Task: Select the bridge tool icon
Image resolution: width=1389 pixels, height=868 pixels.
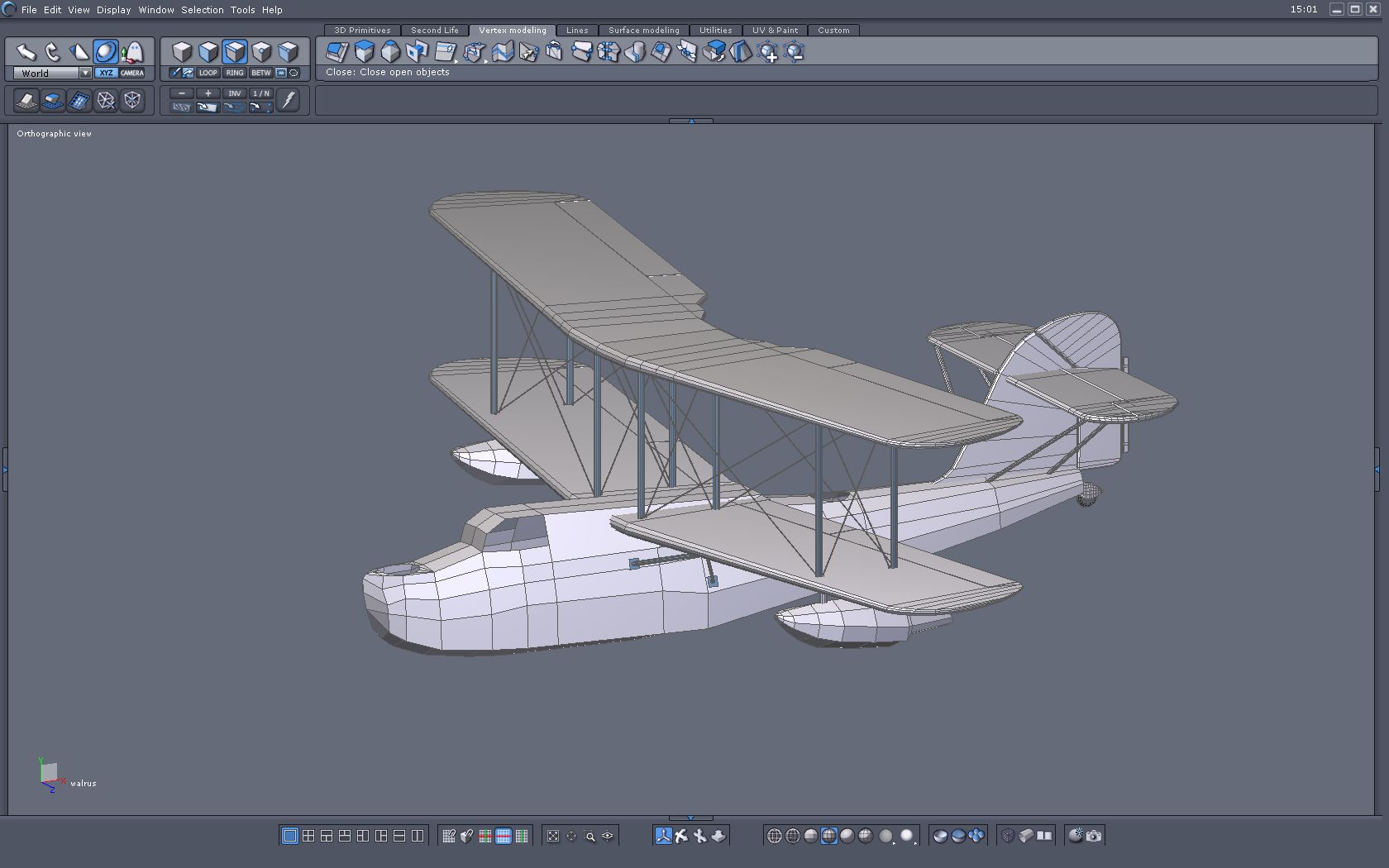Action: tap(581, 52)
